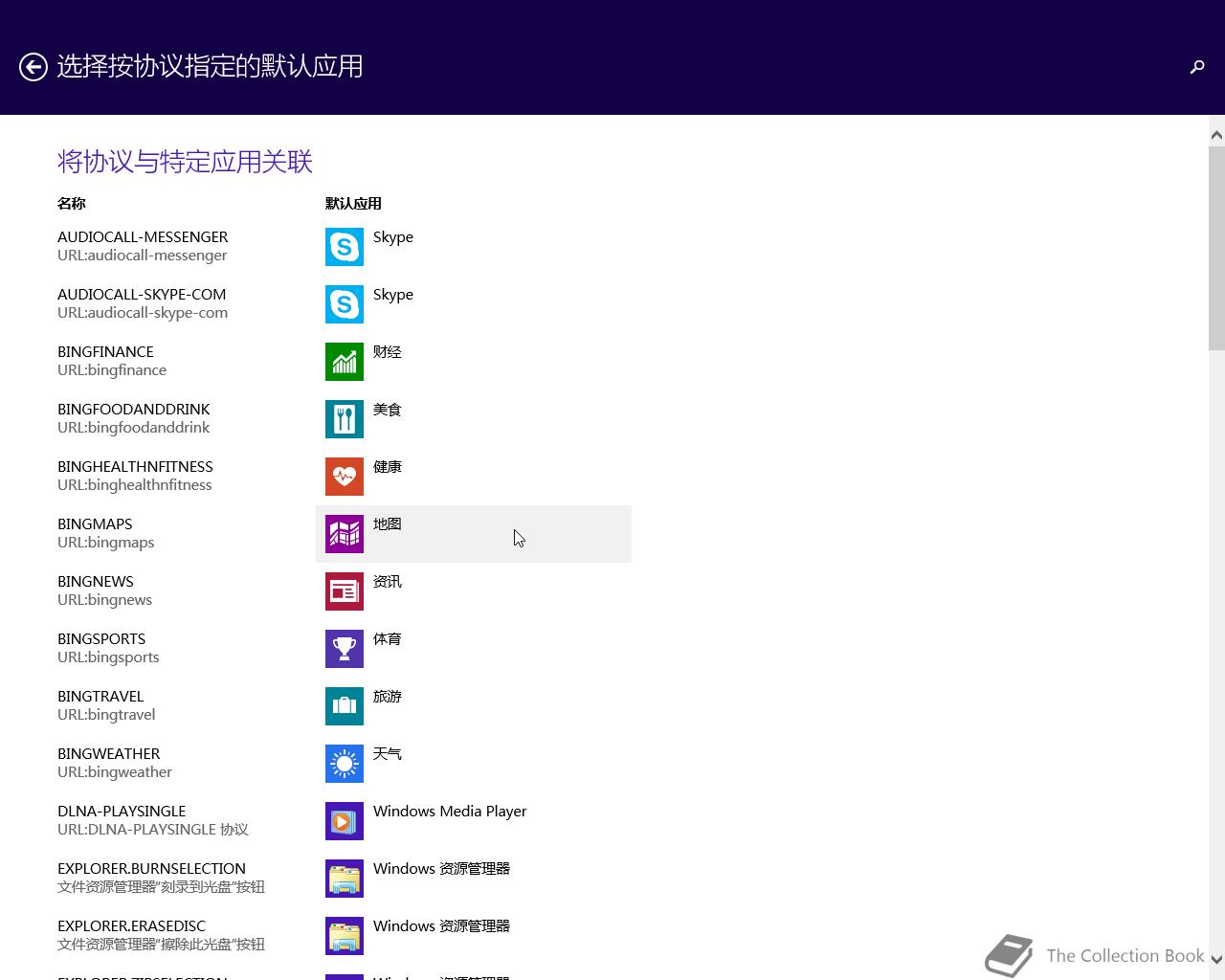Select the 资讯 news app icon
The image size is (1225, 980).
[345, 591]
